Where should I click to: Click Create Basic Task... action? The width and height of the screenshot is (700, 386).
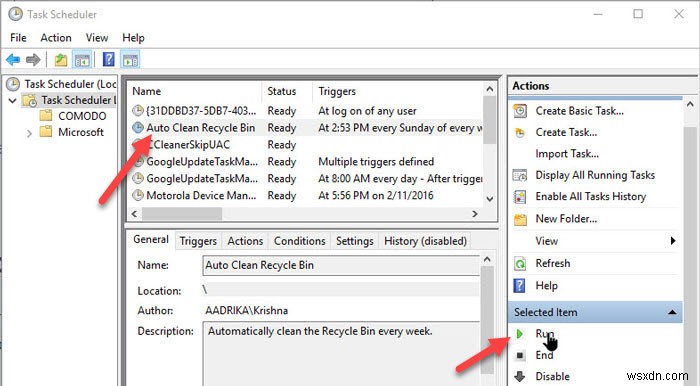click(x=580, y=111)
